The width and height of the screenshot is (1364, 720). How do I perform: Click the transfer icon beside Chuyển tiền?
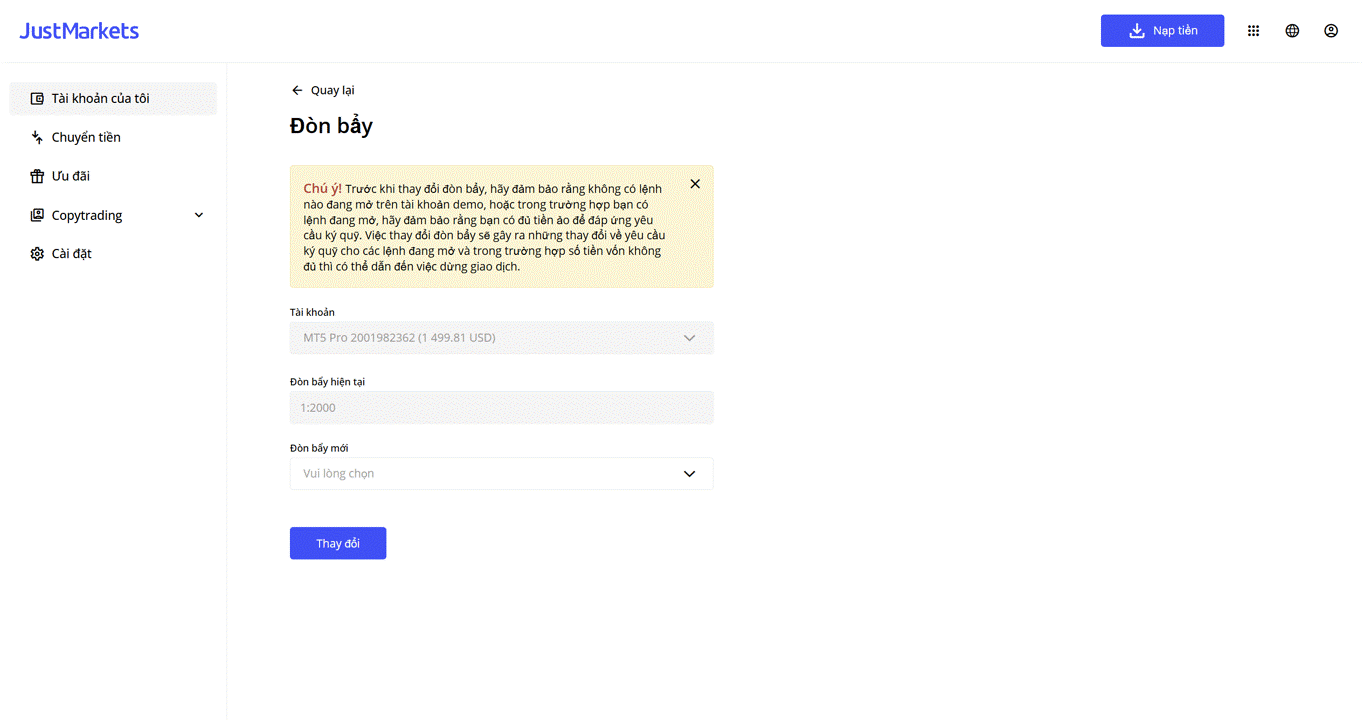pos(37,137)
